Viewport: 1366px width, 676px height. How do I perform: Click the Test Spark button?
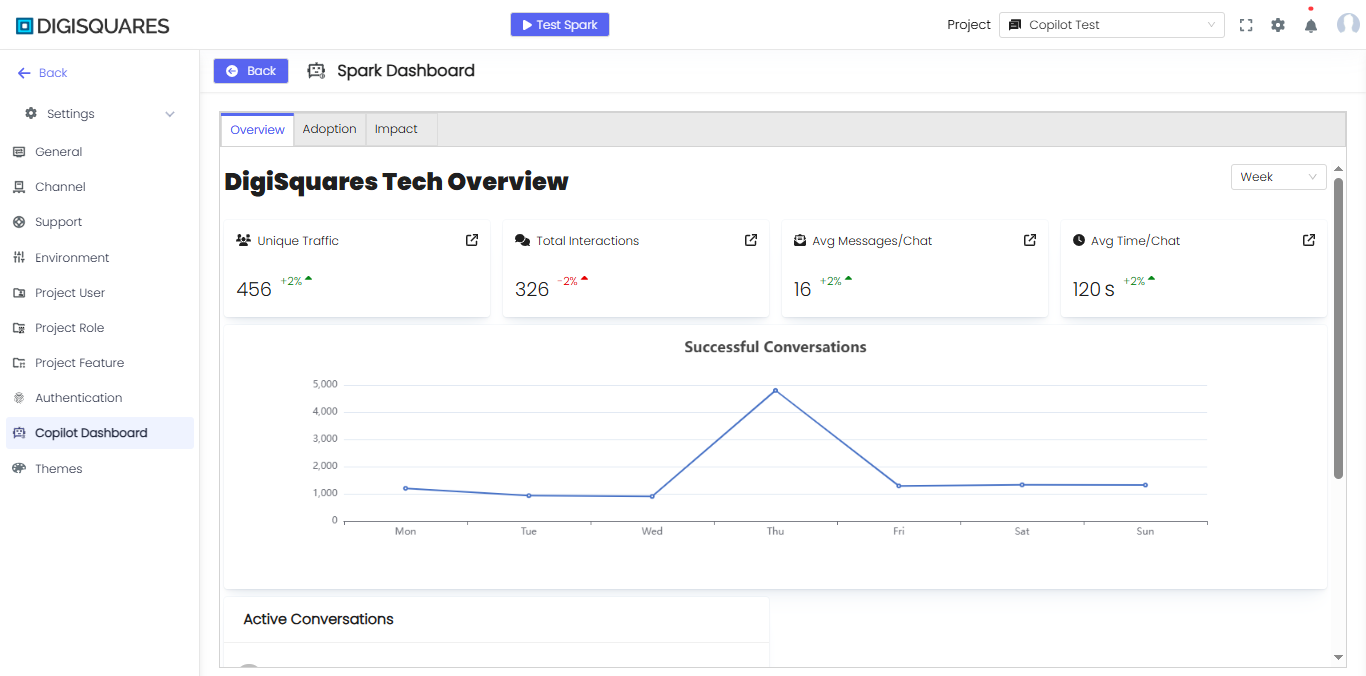[560, 25]
